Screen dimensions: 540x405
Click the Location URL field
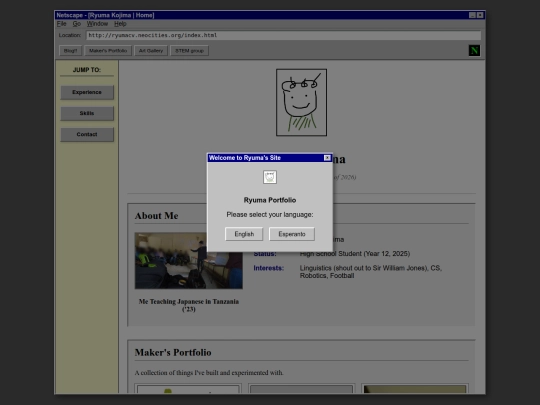(x=283, y=35)
